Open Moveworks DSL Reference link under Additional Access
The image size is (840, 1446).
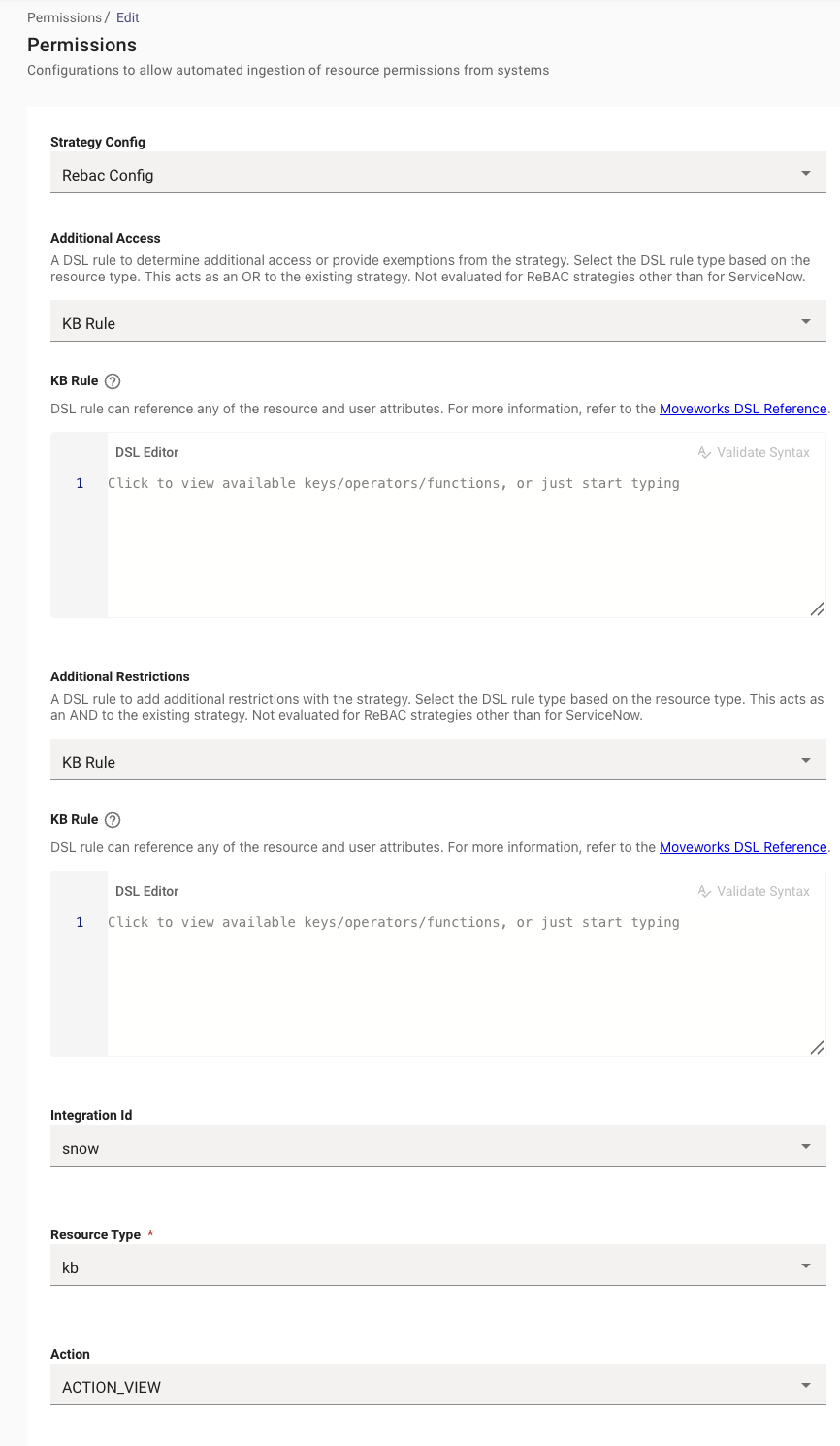point(743,409)
